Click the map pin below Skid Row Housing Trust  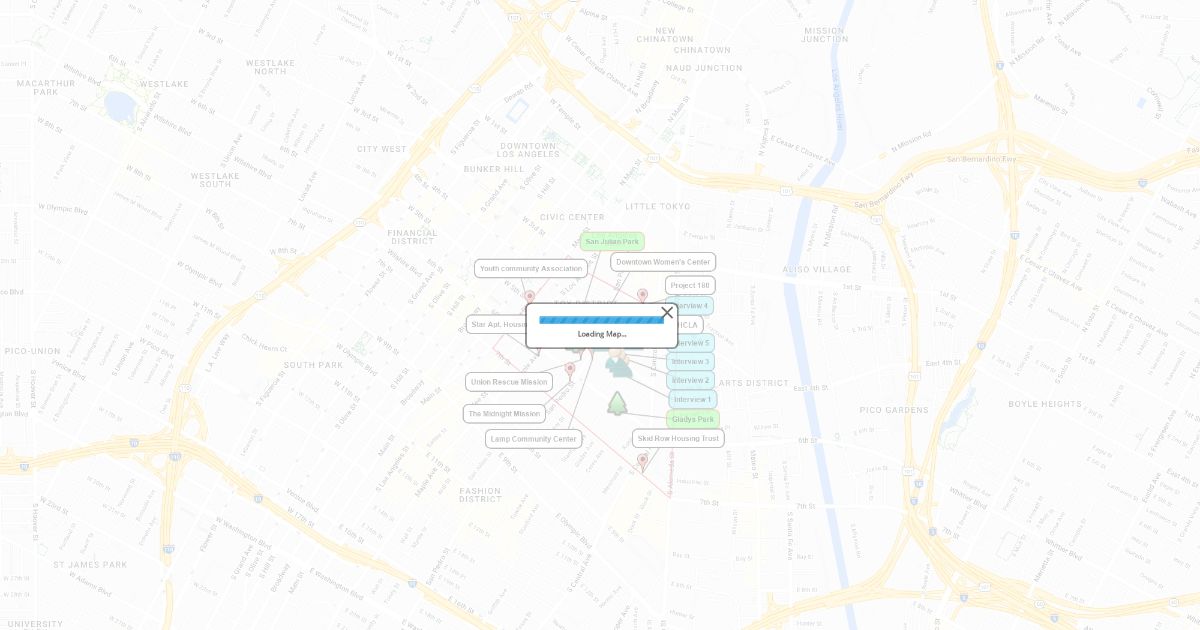coord(643,461)
